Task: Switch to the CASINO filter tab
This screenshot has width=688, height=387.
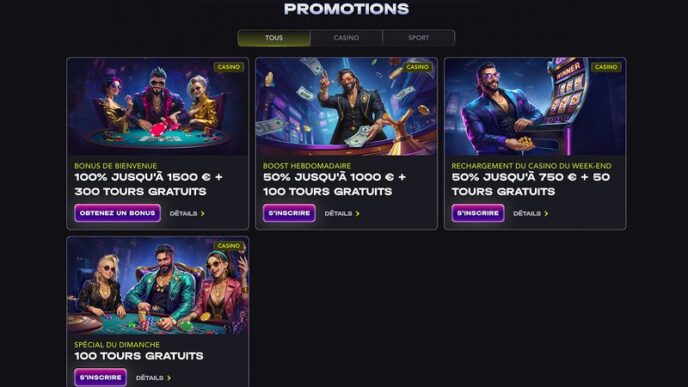Action: point(346,38)
